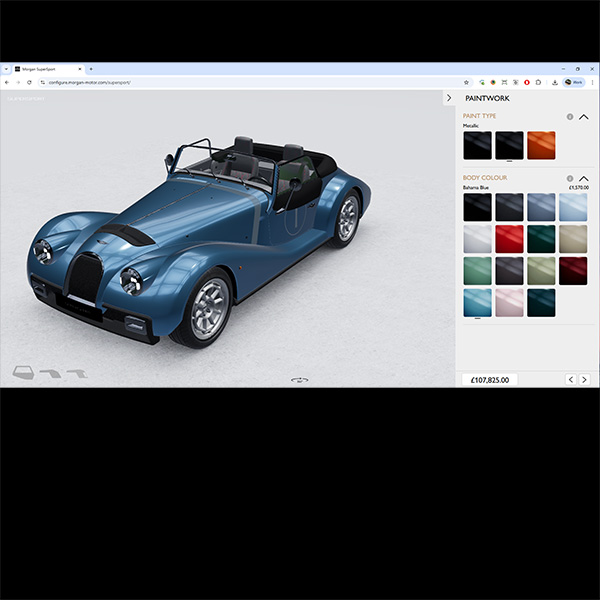The image size is (600, 600).
Task: Click the roof icon with white tip
Action: click(77, 373)
